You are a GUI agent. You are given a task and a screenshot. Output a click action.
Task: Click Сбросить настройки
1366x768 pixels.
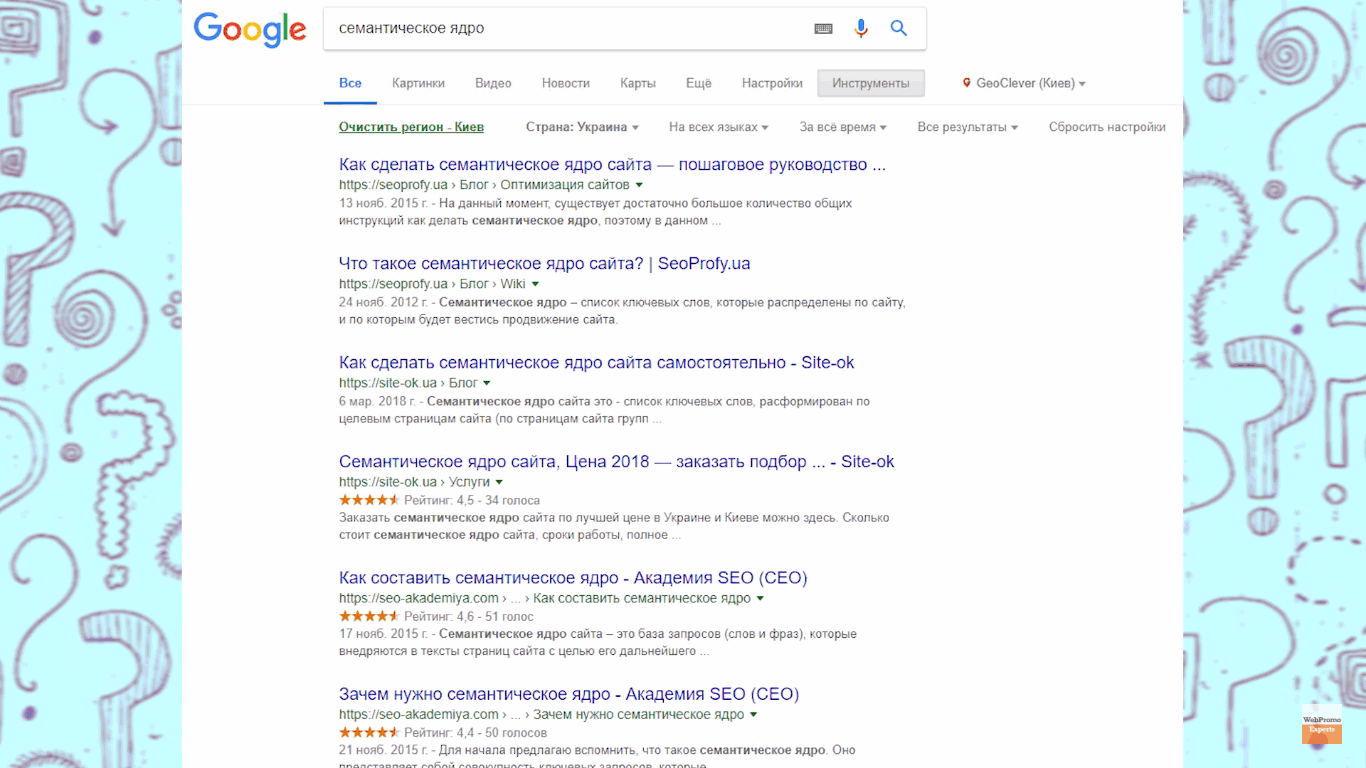tap(1107, 127)
